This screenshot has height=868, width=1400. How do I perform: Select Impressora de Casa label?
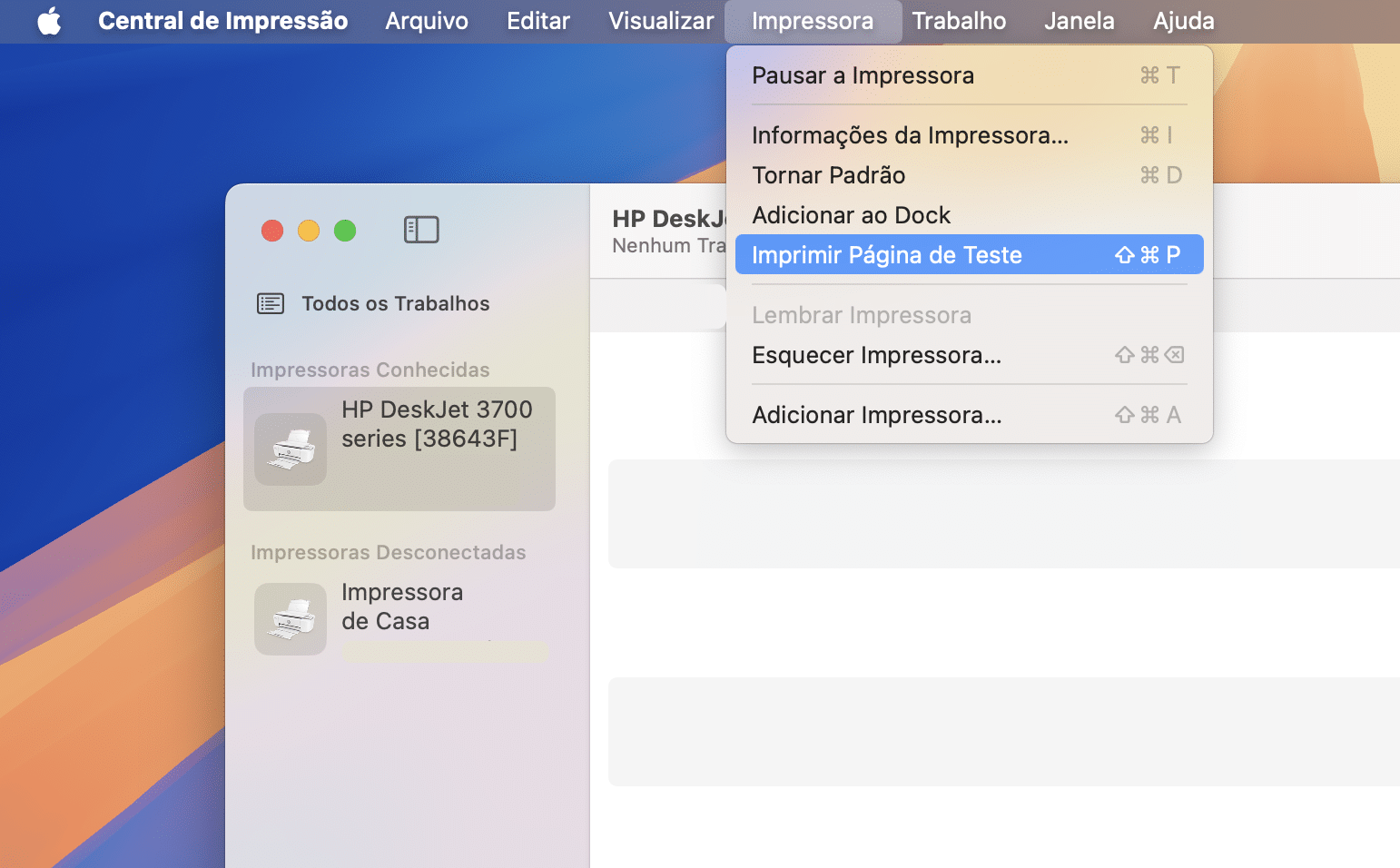402,607
